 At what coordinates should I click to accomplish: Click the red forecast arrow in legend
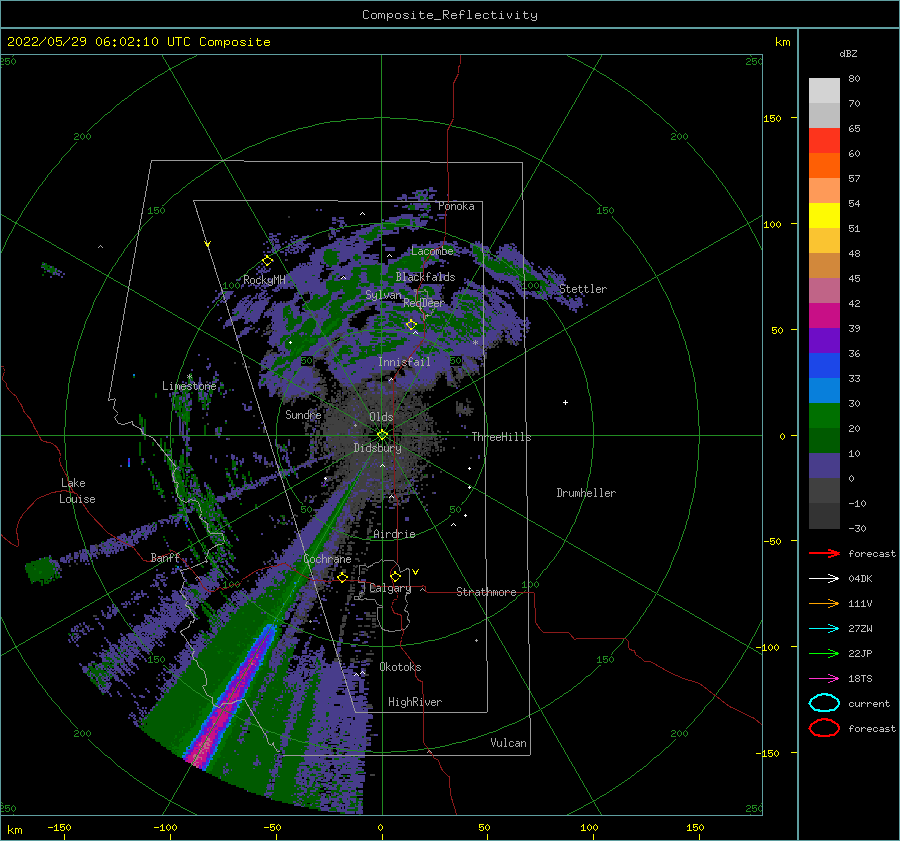(824, 553)
